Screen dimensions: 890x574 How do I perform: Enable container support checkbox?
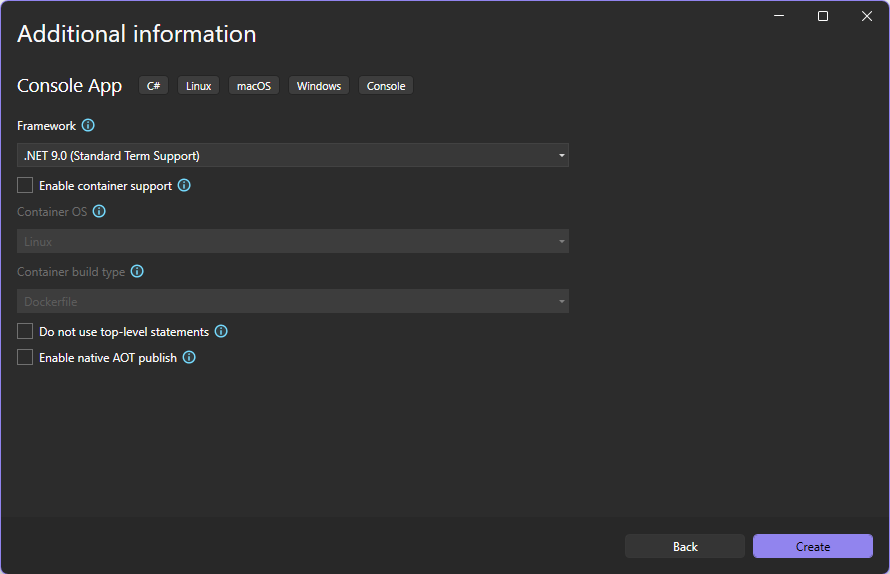point(25,185)
